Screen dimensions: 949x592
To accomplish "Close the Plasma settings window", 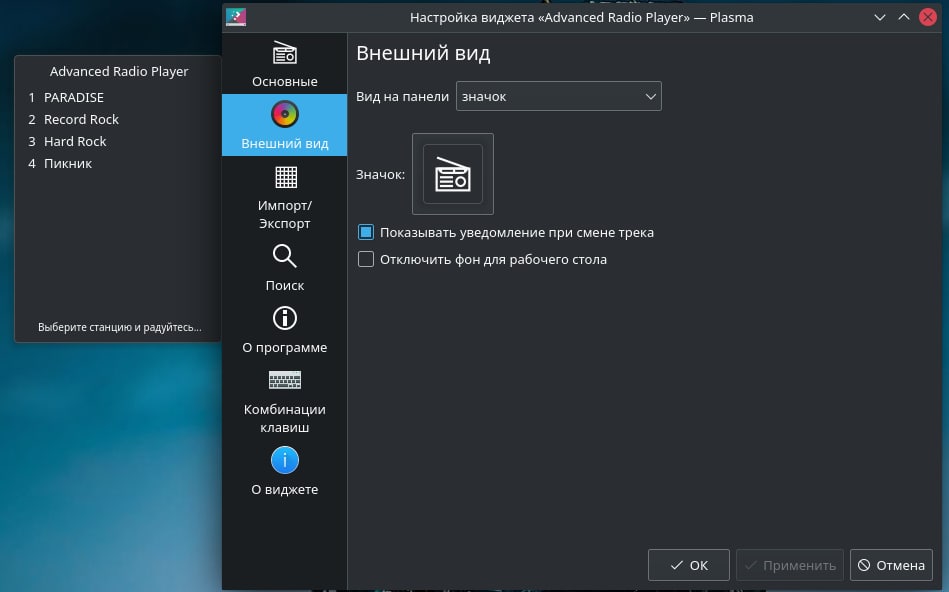I will (928, 17).
